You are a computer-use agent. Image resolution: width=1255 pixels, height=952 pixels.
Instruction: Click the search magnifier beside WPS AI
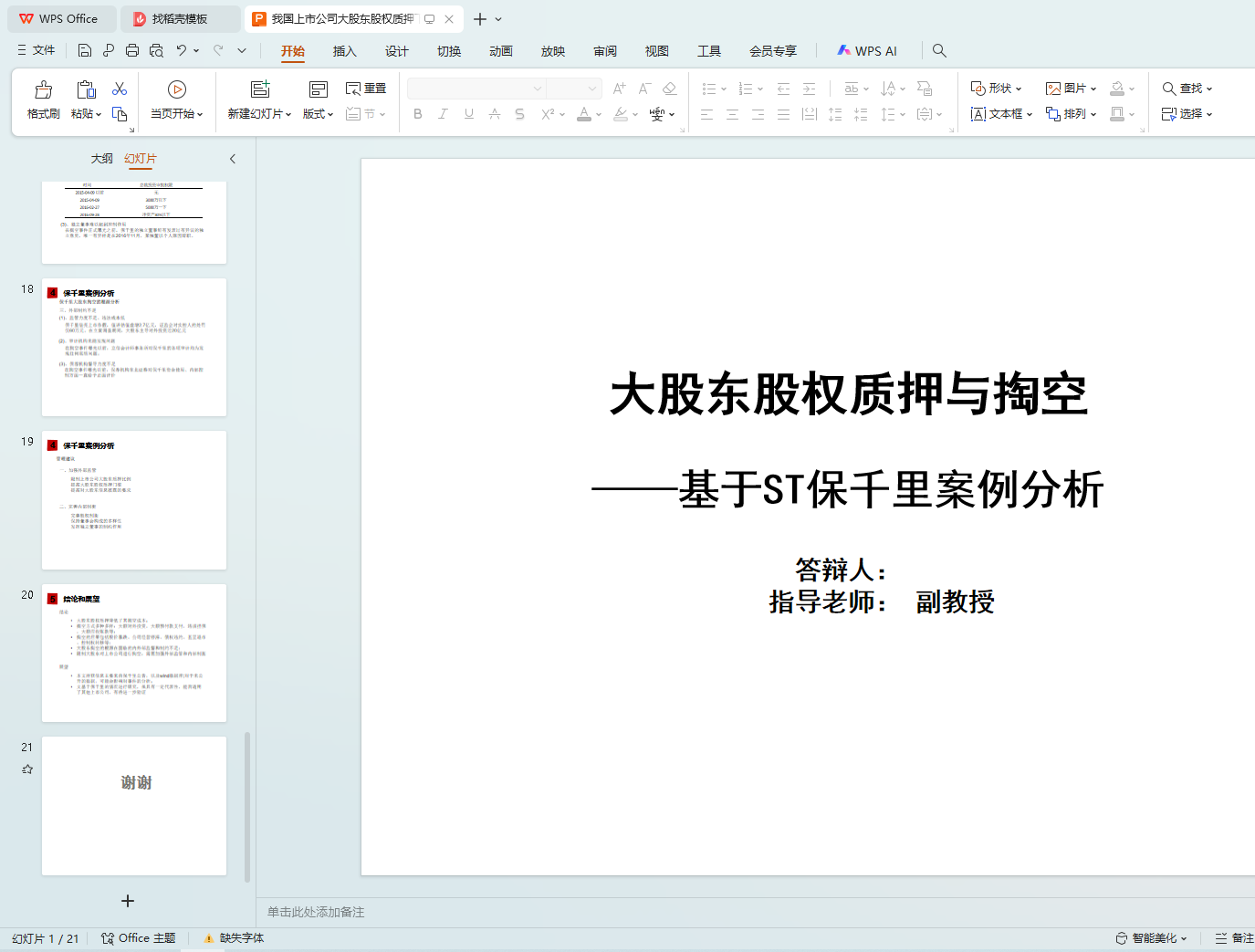[x=939, y=51]
